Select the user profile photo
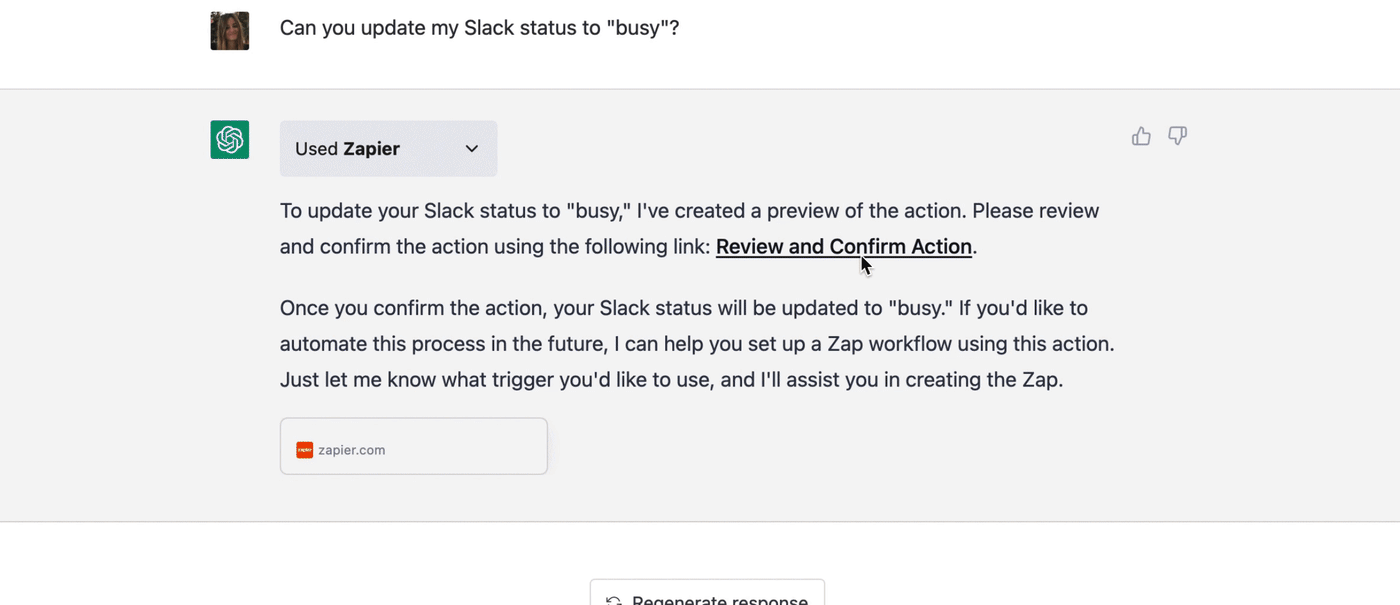1400x605 pixels. click(230, 31)
